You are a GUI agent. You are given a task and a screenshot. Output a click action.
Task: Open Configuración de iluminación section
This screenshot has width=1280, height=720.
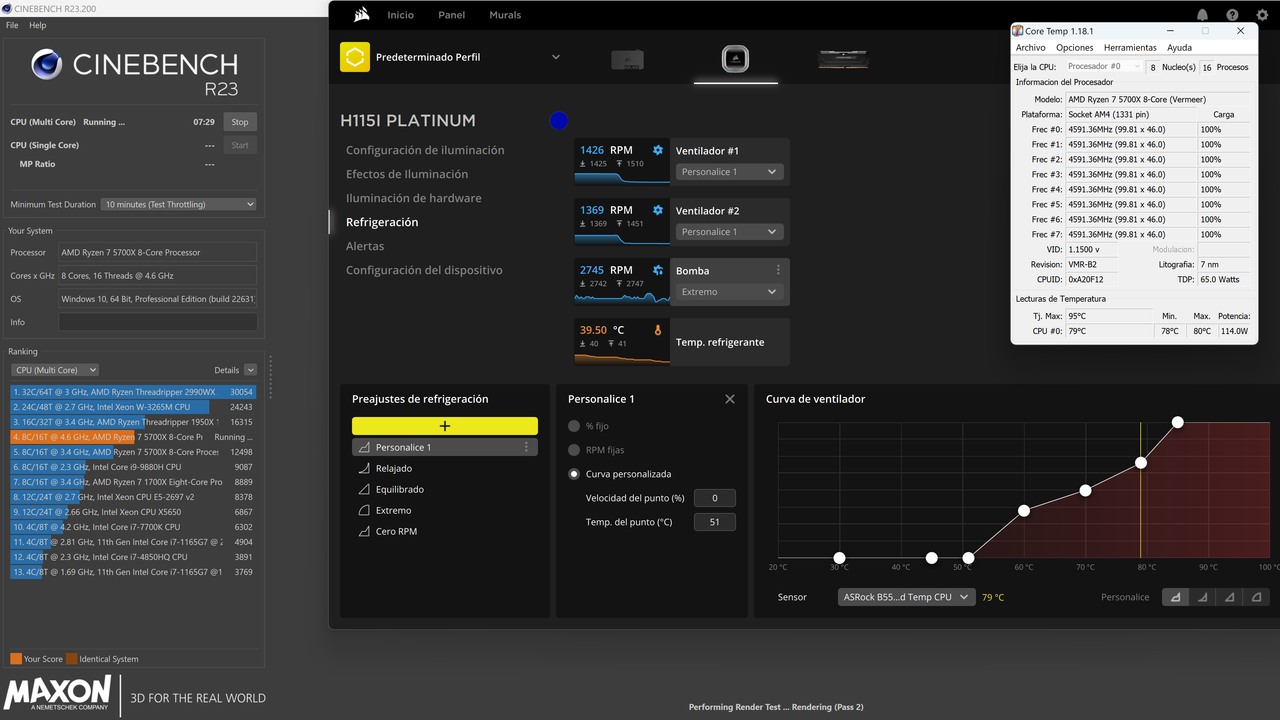[x=425, y=150]
